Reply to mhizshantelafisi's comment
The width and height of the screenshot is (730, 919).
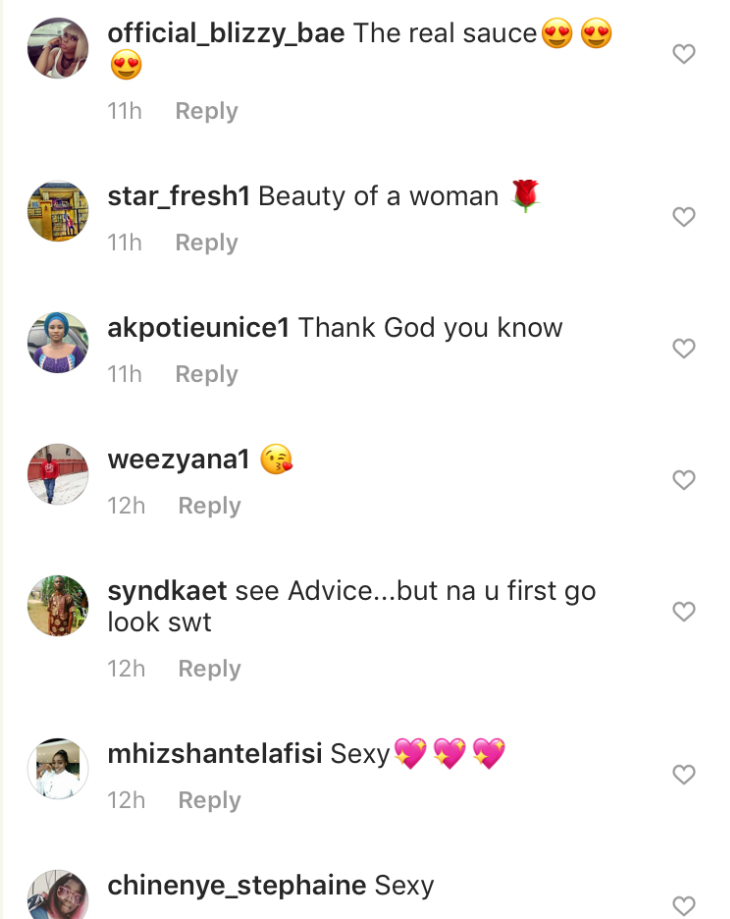tap(209, 800)
